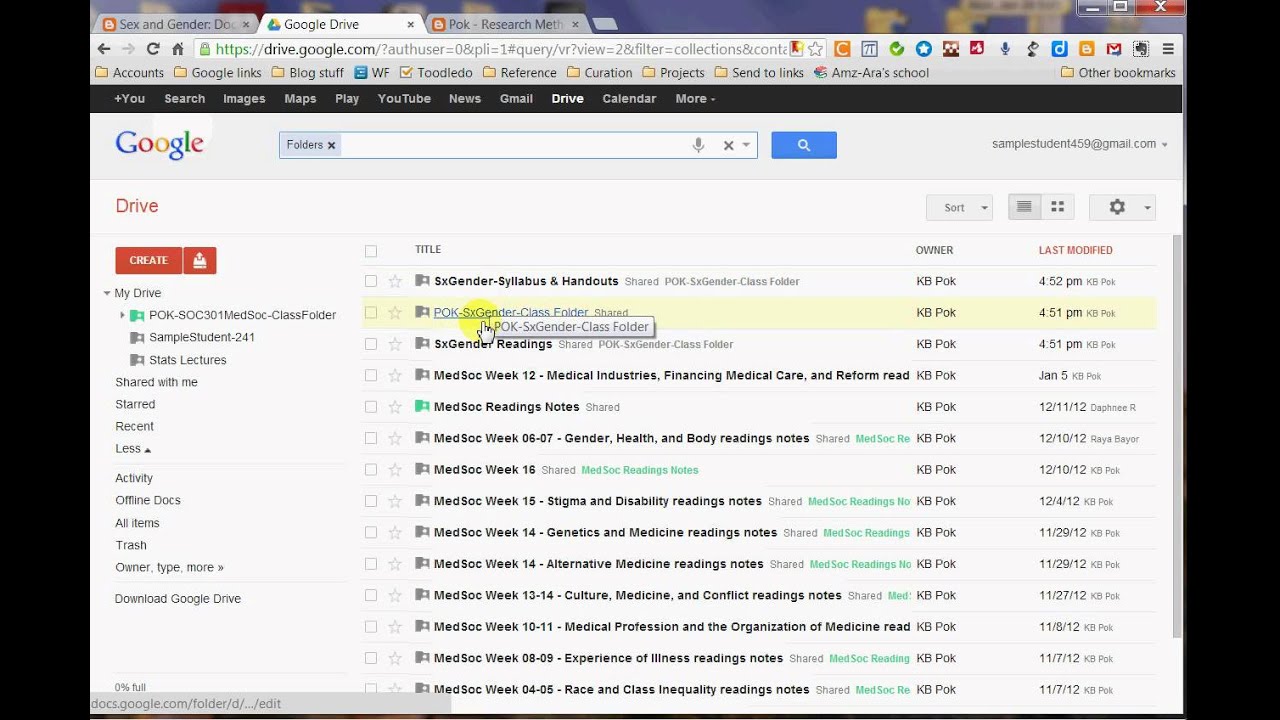Click the browser address bar URL
Viewport: 1280px width, 720px height.
501,48
